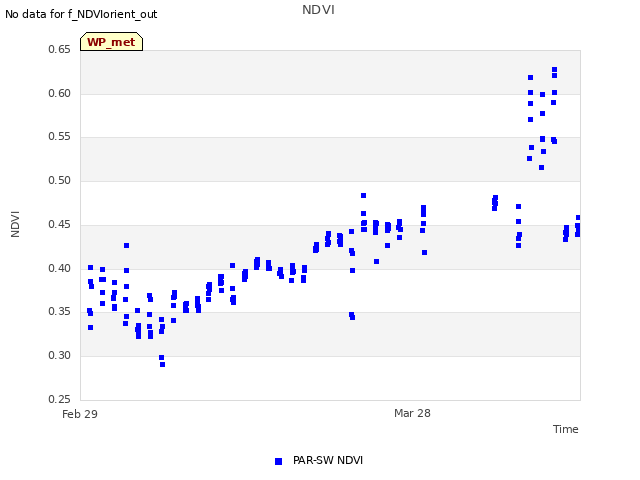Click the 0.50 y-axis tick label
640x480 pixels.
tap(59, 180)
